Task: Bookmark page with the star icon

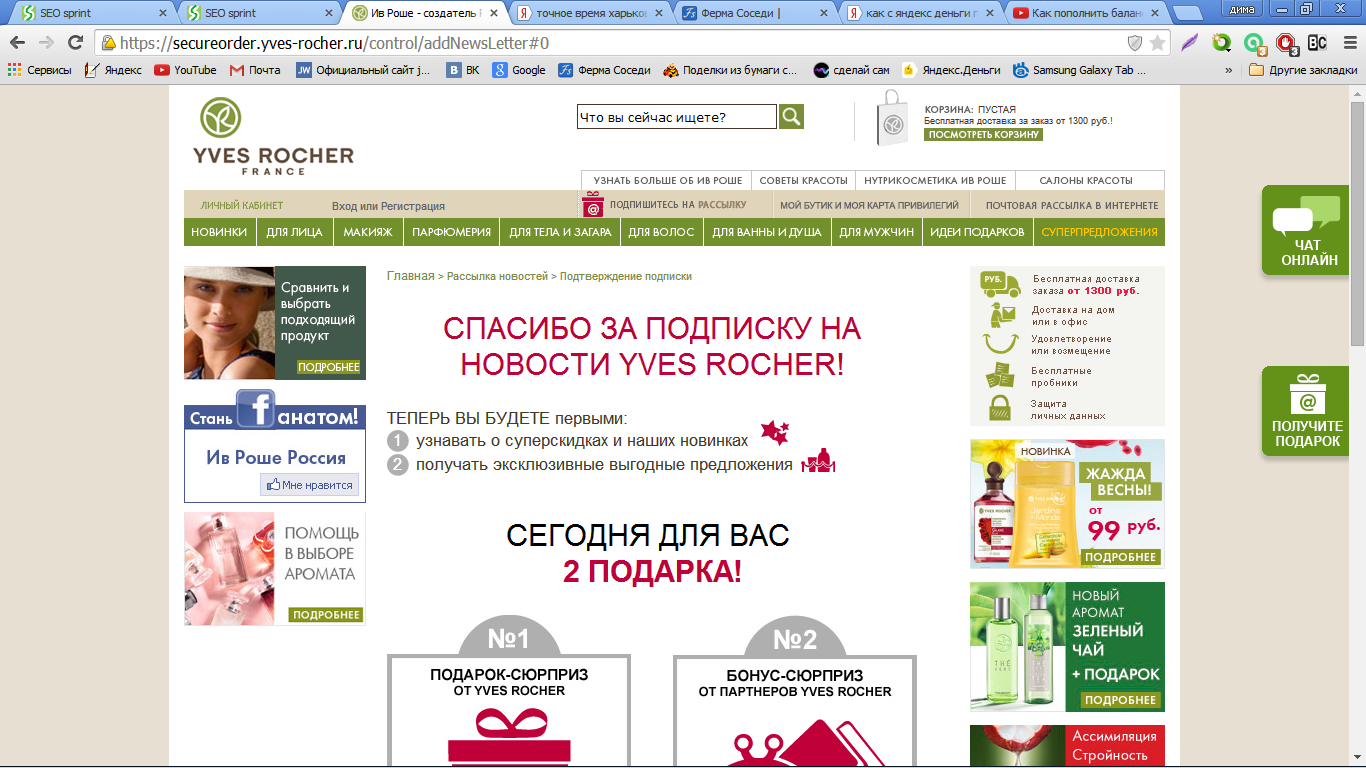Action: (x=1157, y=43)
